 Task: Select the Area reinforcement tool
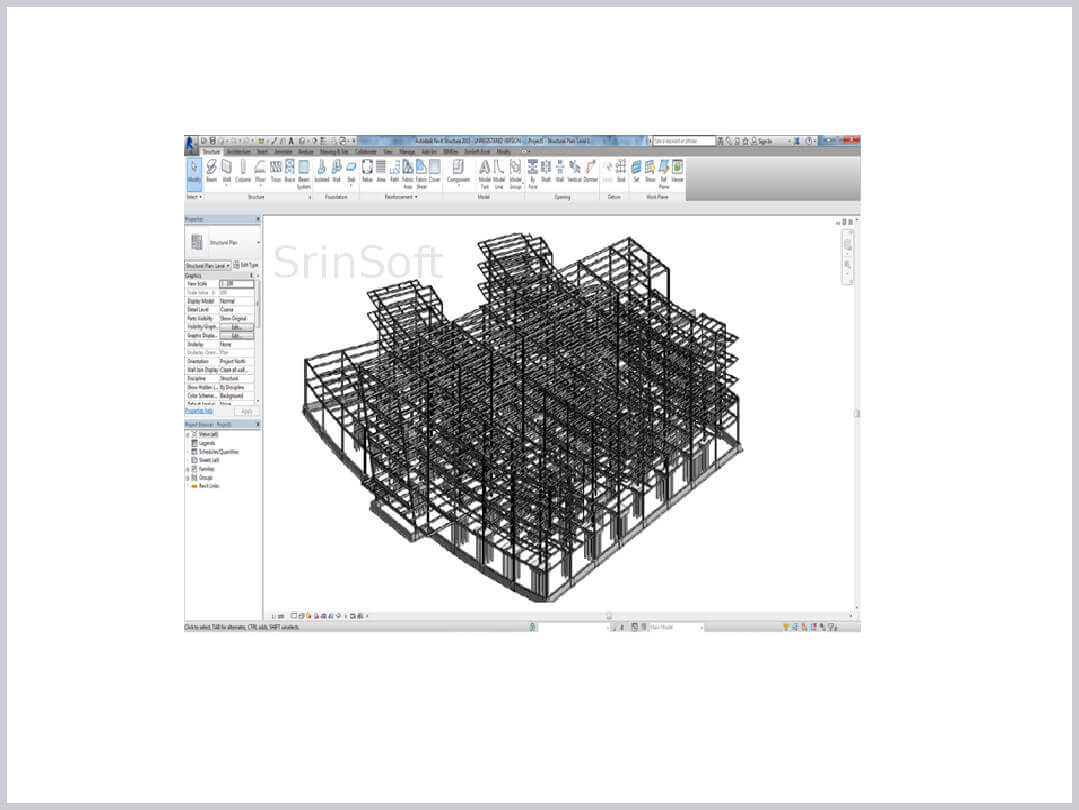(381, 172)
